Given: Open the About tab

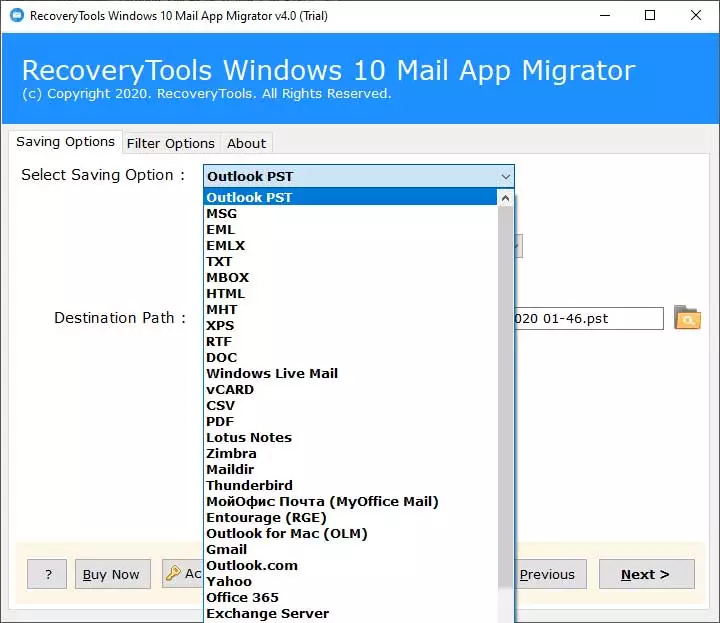Looking at the screenshot, I should point(246,143).
